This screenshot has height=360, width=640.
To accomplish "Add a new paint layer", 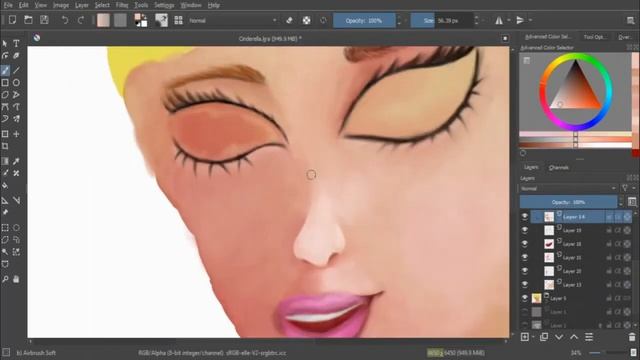I will point(525,337).
